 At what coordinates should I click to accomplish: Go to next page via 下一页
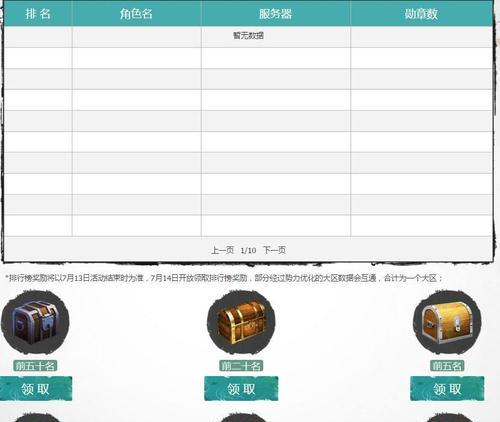(274, 250)
